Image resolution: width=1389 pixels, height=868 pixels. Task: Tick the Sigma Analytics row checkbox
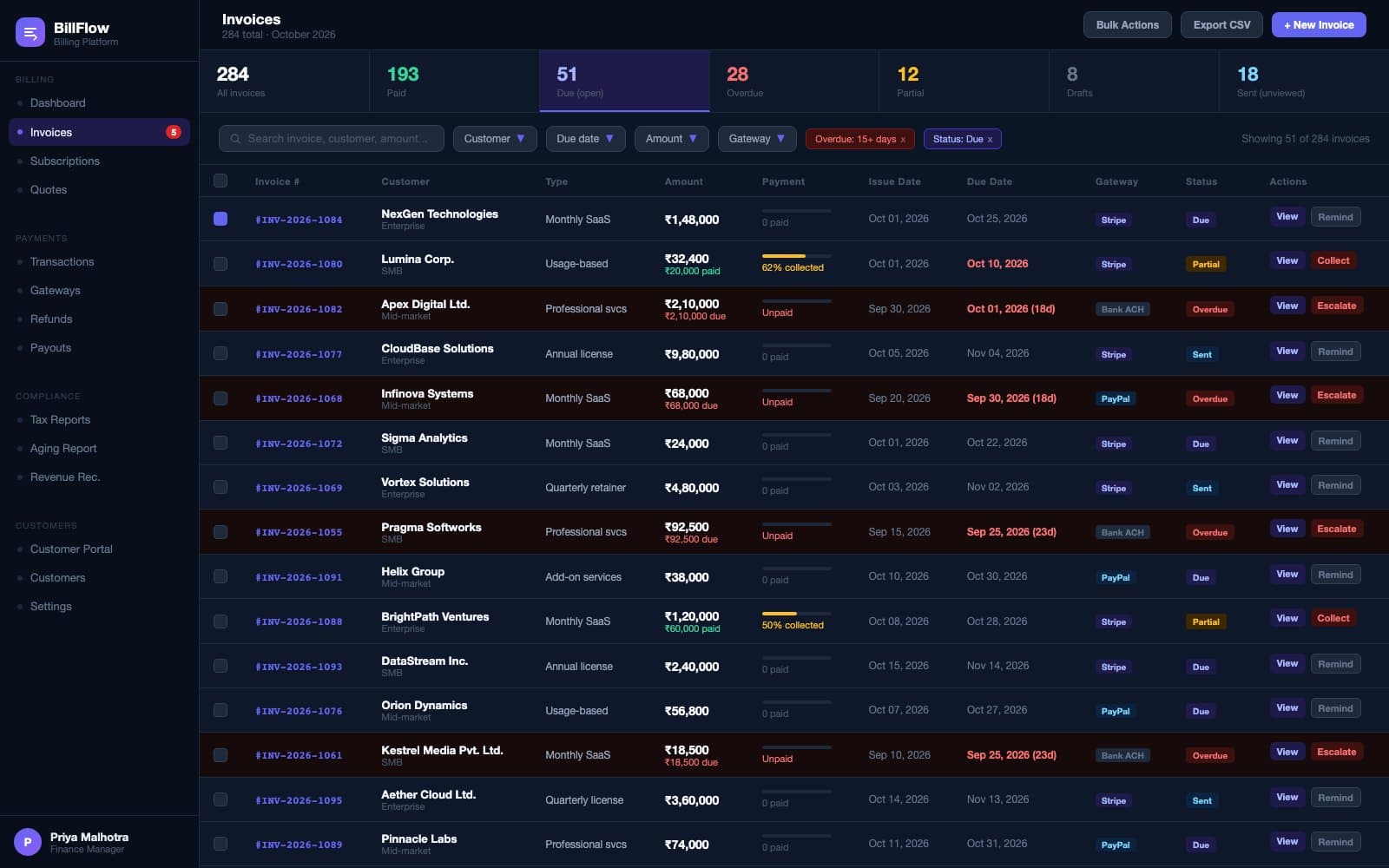click(221, 443)
